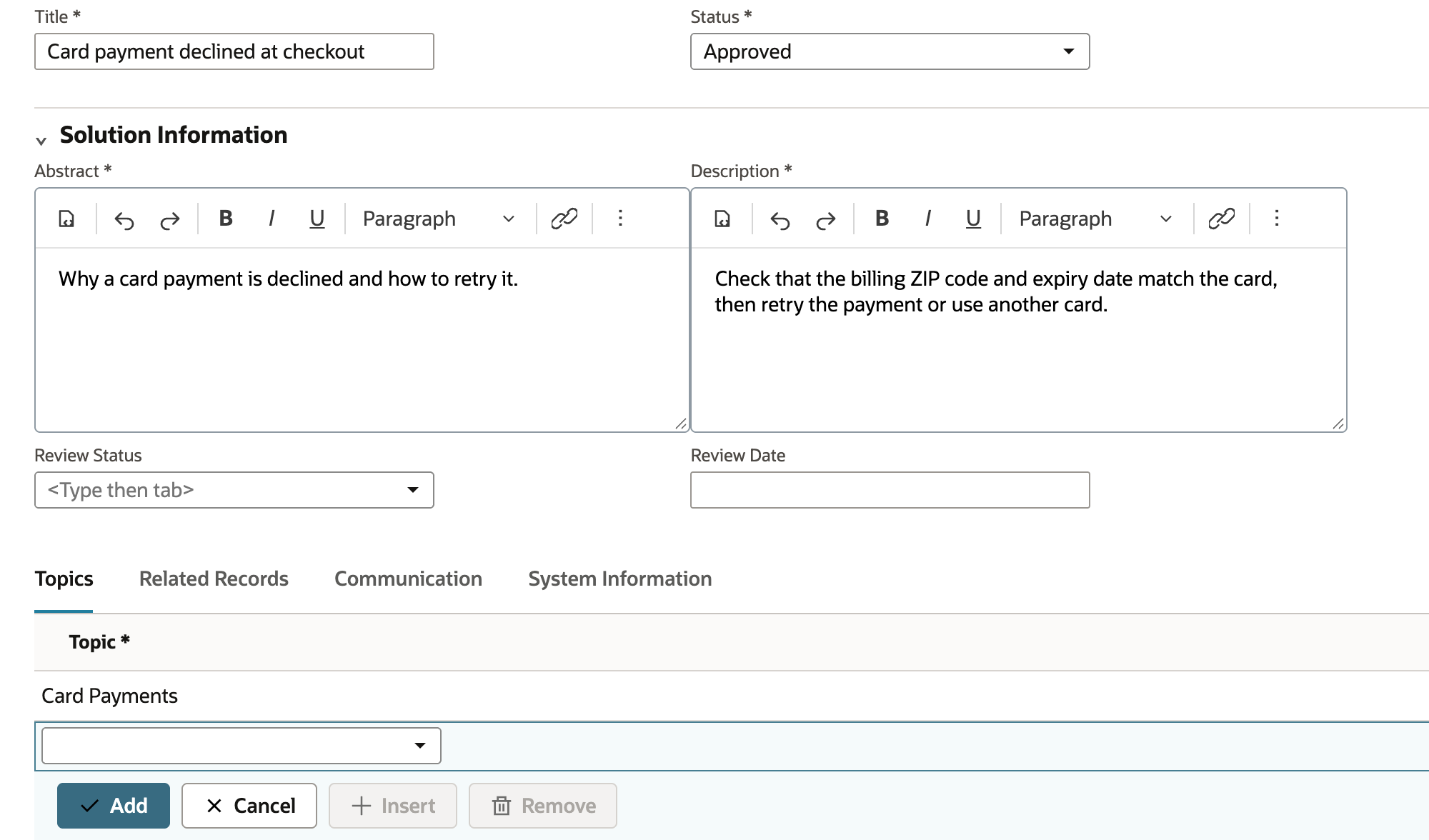Apply bold in Description editor

(x=882, y=219)
